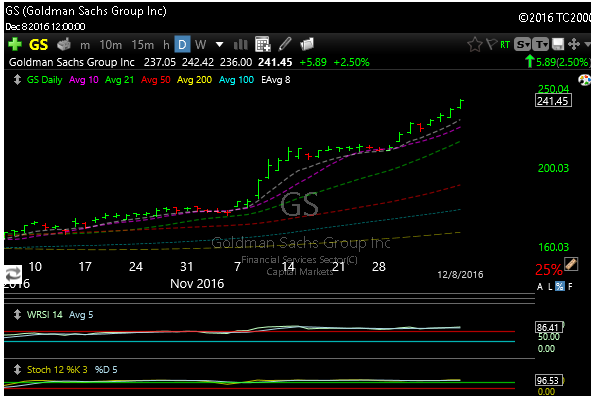Select the Weekly 'W' timeframe
Image resolution: width=591 pixels, height=396 pixels.
tap(200, 45)
